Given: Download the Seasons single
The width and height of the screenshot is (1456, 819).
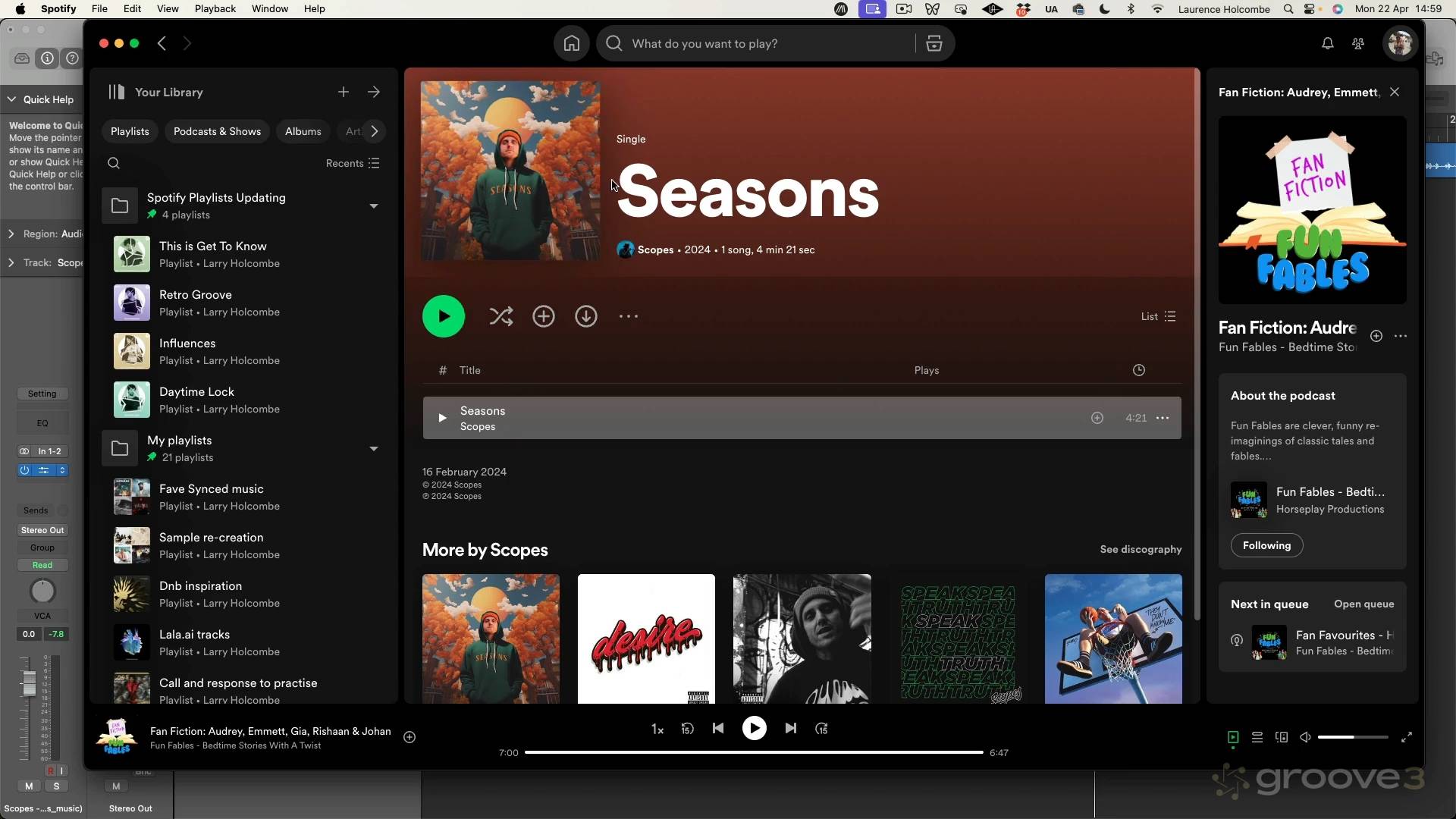Looking at the screenshot, I should (585, 316).
